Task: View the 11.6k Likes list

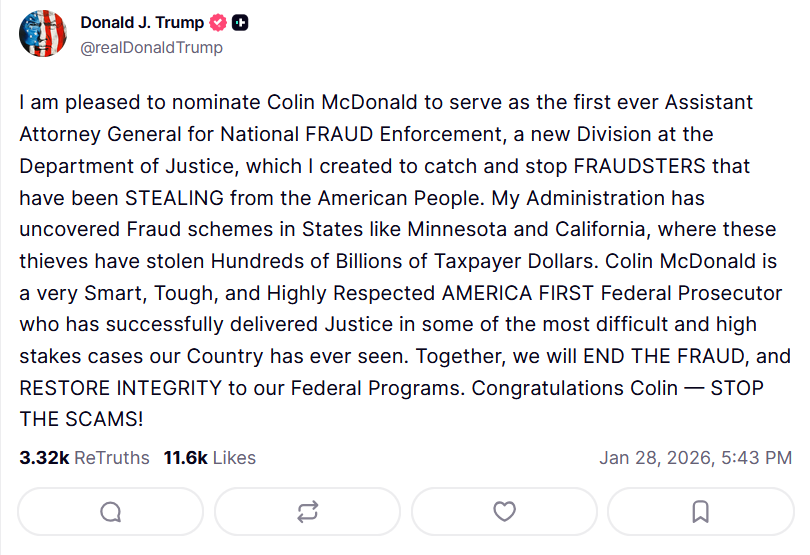Action: (210, 458)
